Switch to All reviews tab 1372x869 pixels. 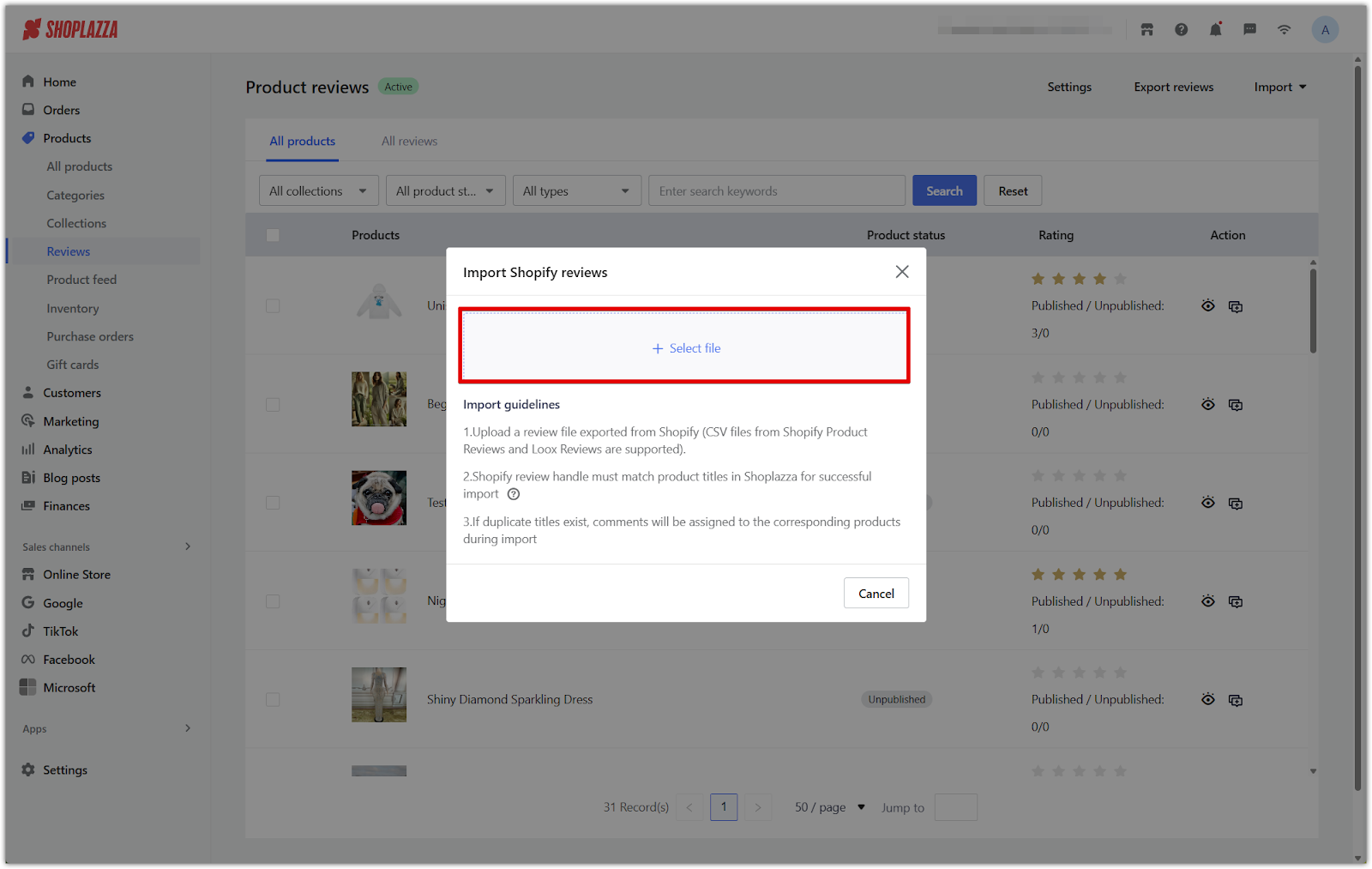(x=409, y=142)
